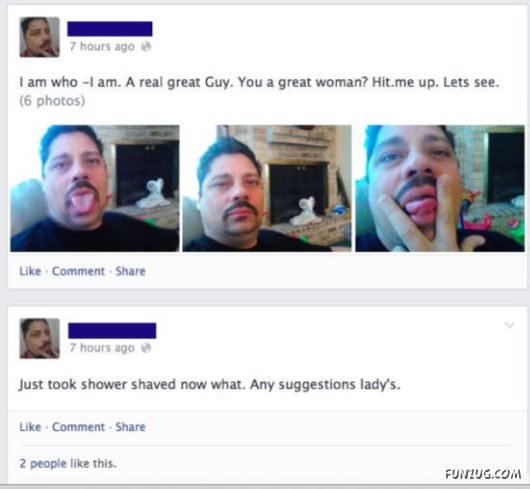This screenshot has width=530, height=489.
Task: Open the middle photo with fireplace
Action: (x=267, y=189)
